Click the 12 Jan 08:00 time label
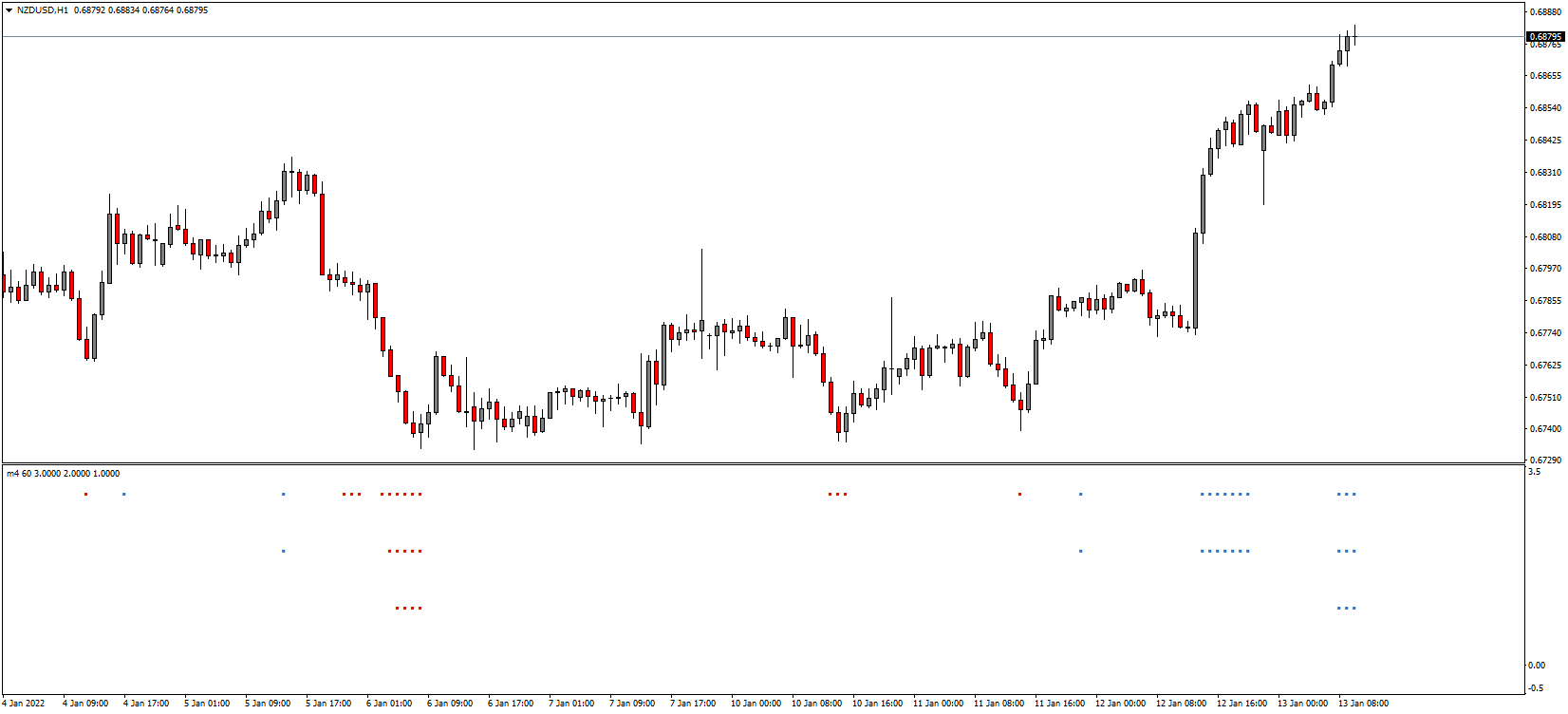 click(x=1181, y=704)
